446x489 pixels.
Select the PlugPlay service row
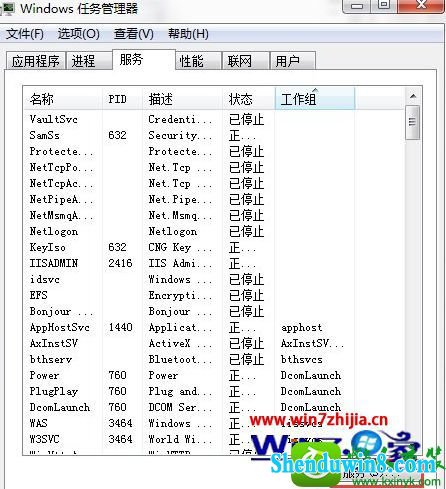[213, 391]
